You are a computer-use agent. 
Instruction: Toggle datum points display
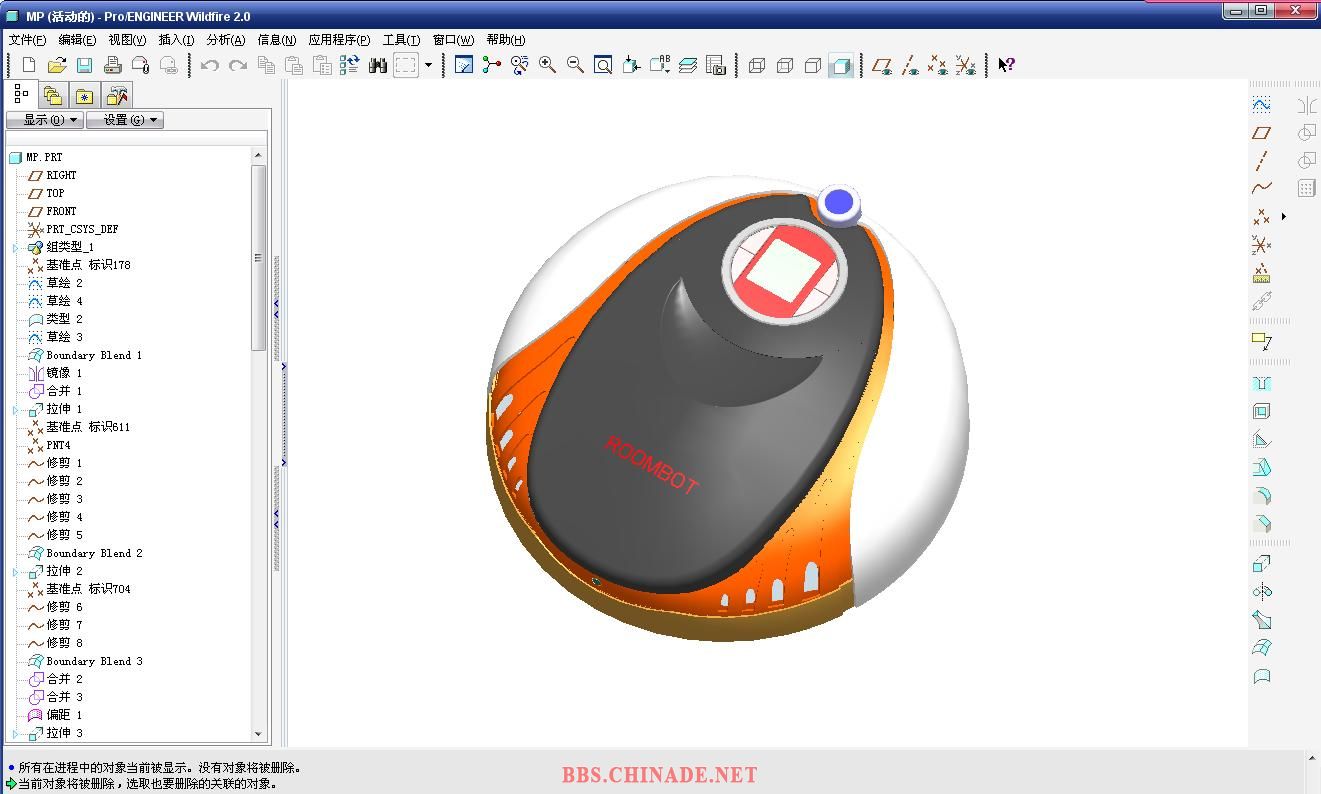(x=938, y=65)
